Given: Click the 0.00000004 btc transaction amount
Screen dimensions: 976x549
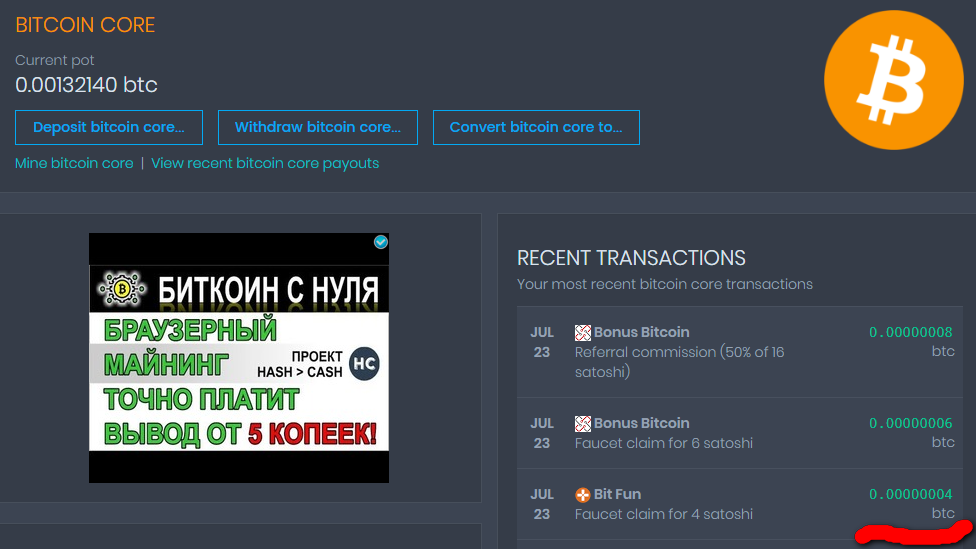Looking at the screenshot, I should [x=910, y=494].
